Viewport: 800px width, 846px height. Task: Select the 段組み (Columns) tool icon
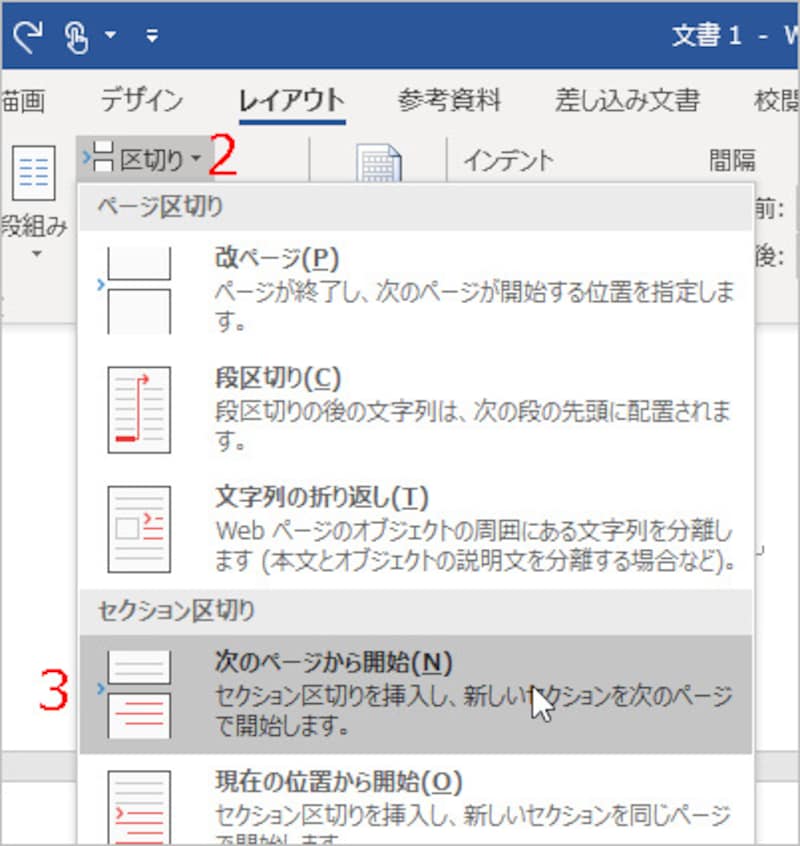click(x=33, y=172)
